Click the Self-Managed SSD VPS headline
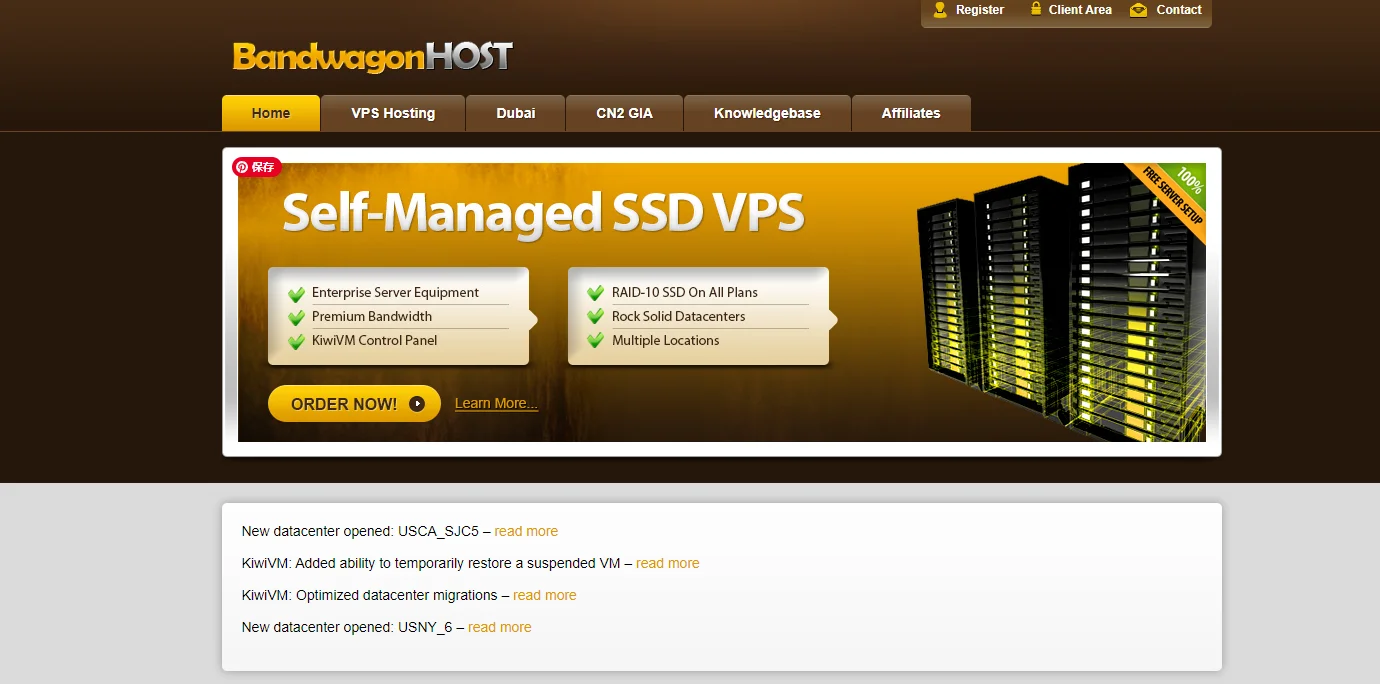 tap(543, 213)
